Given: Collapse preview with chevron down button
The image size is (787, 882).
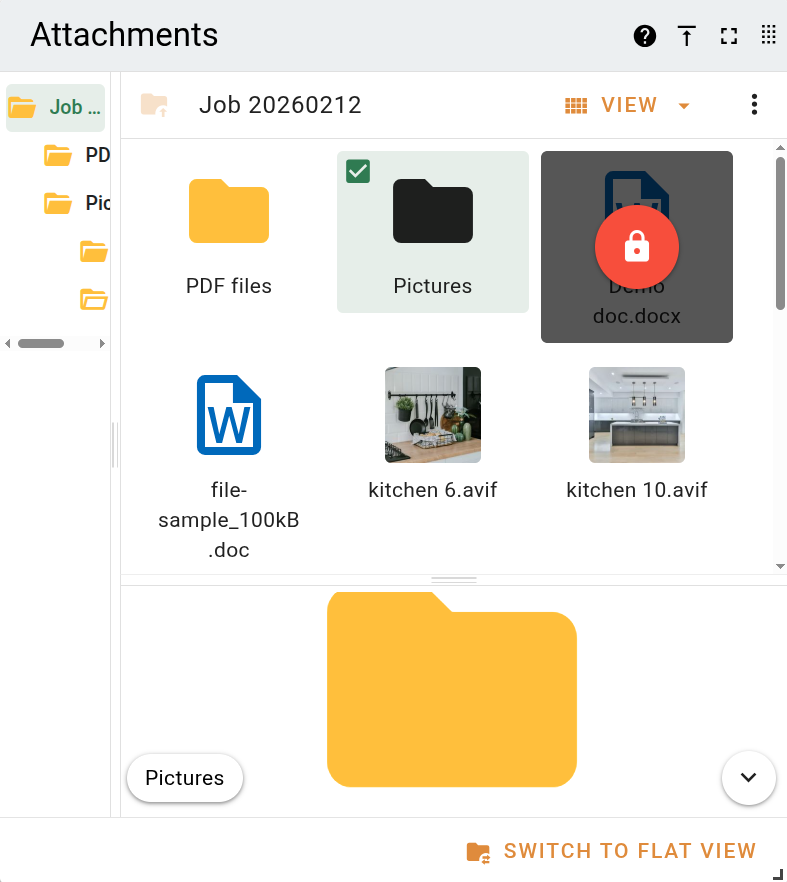Looking at the screenshot, I should click(x=748, y=777).
